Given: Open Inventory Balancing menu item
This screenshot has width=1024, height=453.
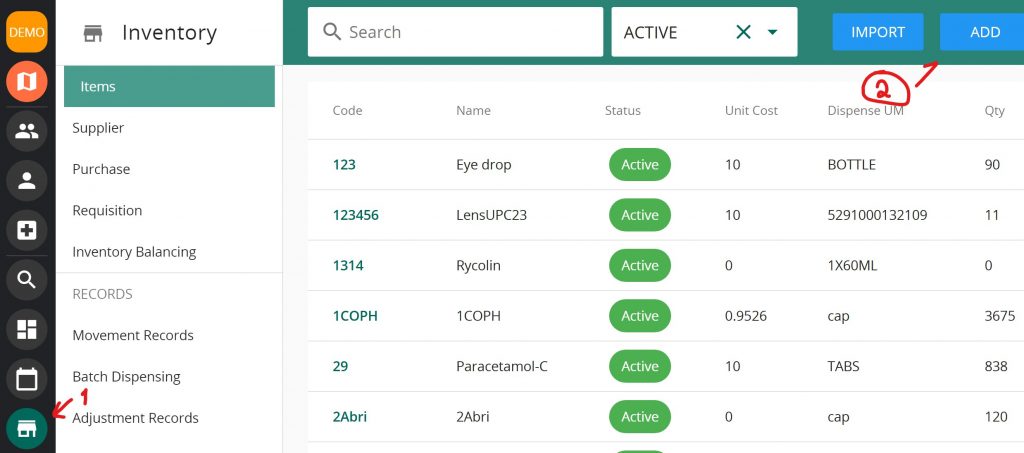Looking at the screenshot, I should click(134, 252).
